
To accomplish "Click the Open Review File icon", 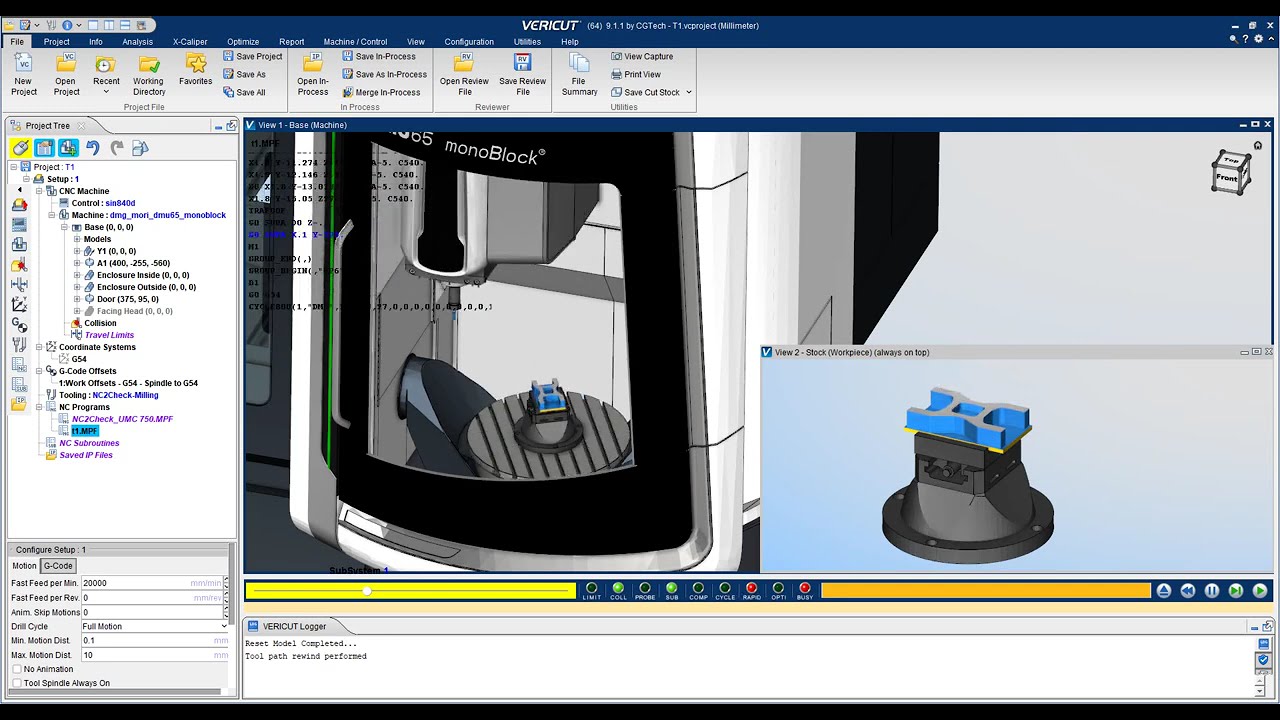I will point(464,65).
